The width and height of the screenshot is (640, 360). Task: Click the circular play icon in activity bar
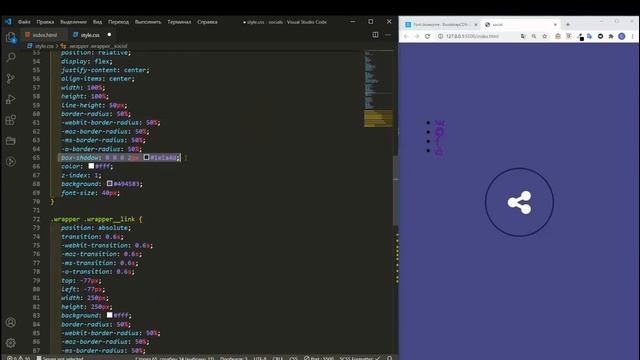[x=11, y=162]
